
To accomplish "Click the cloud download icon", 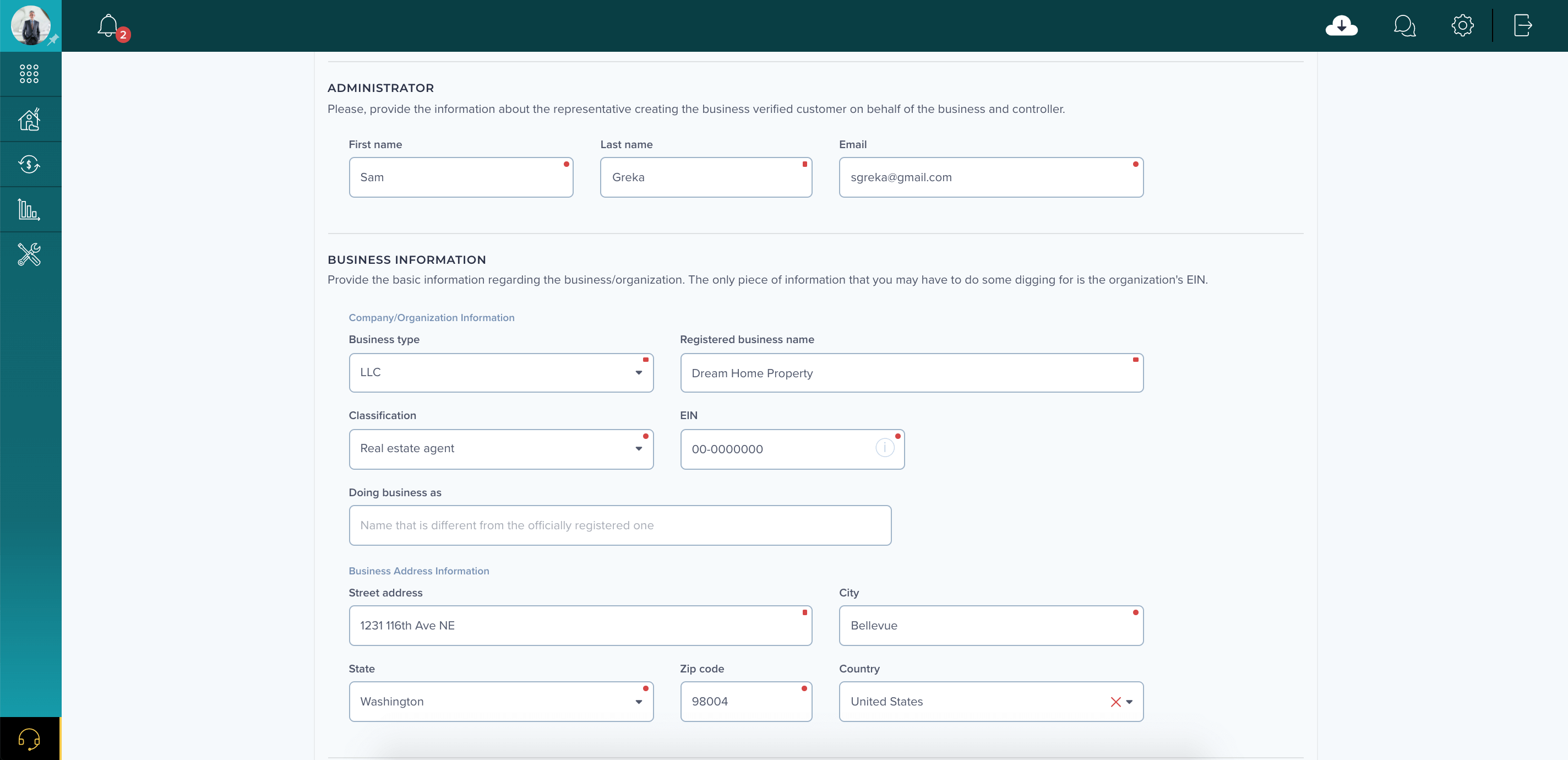I will click(x=1342, y=25).
